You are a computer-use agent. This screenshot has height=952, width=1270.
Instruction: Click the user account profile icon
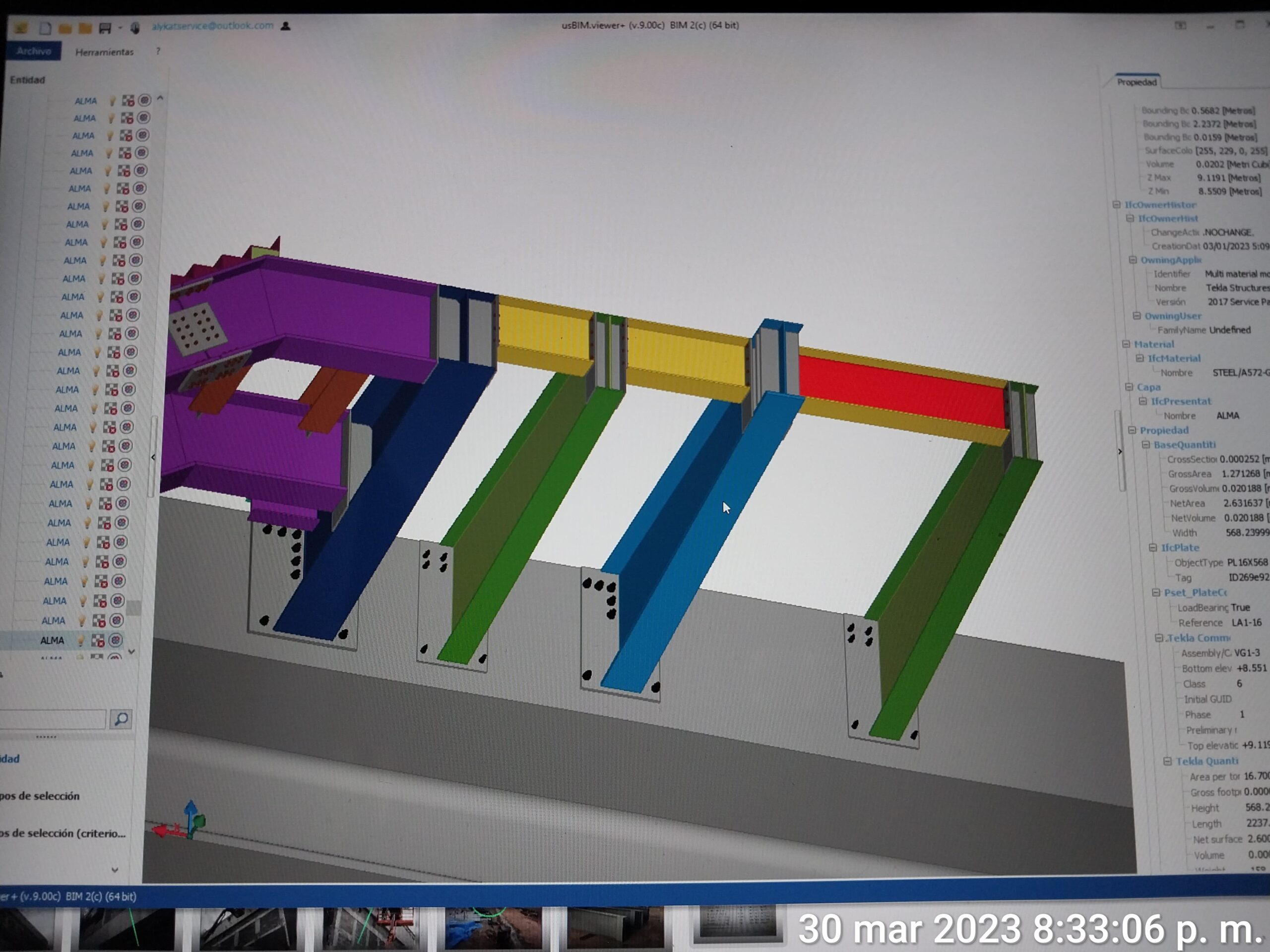(285, 26)
